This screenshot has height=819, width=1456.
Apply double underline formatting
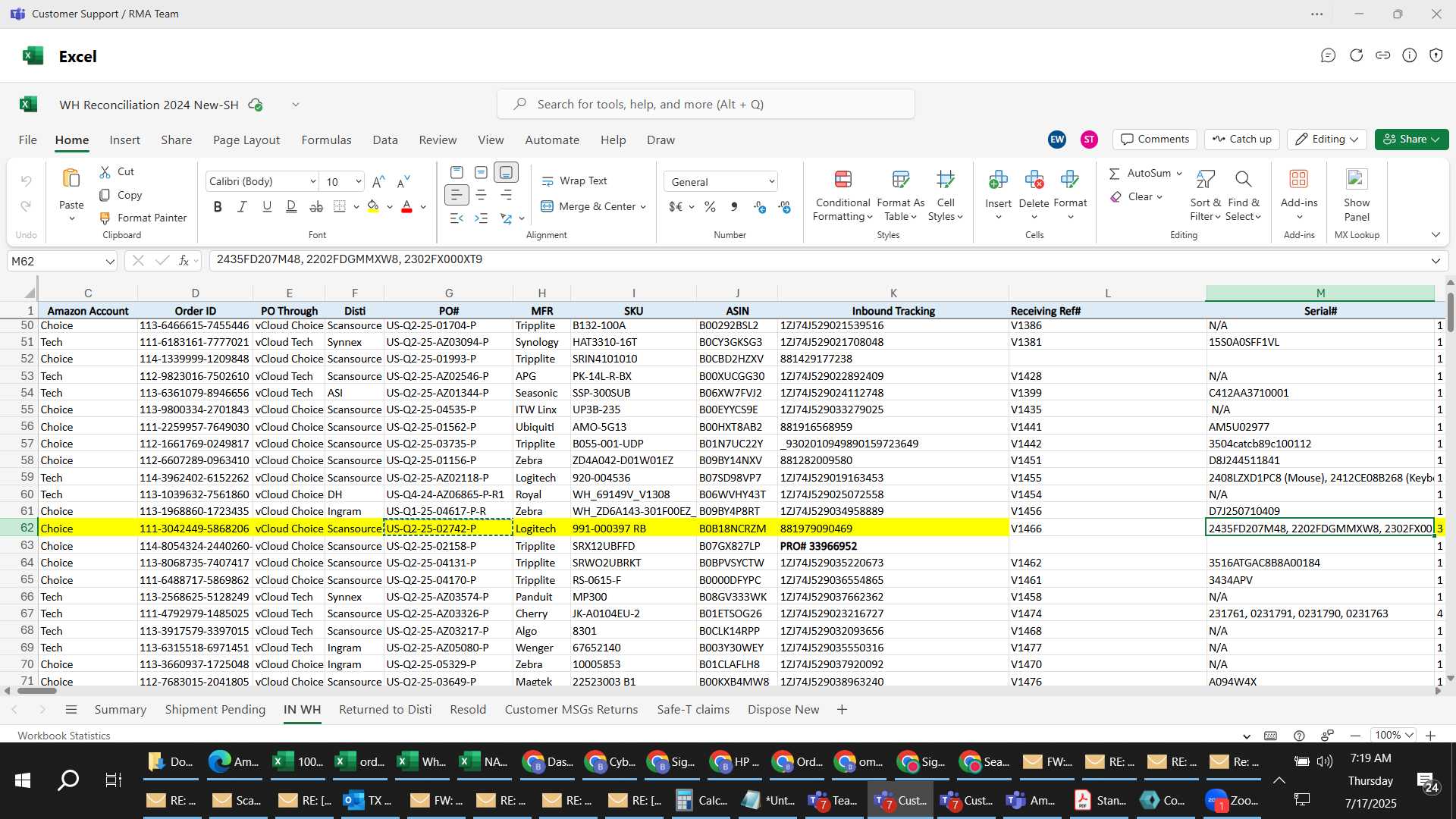(291, 207)
